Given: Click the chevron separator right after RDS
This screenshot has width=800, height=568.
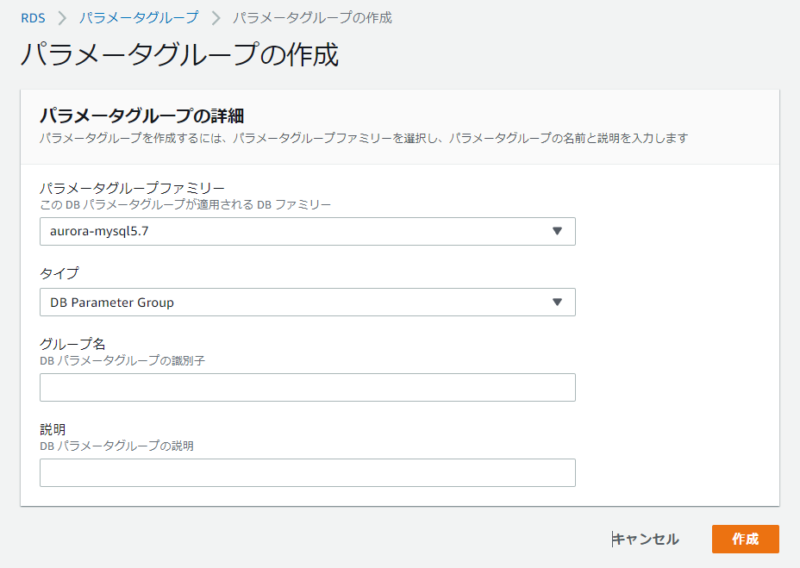Looking at the screenshot, I should pyautogui.click(x=62, y=18).
